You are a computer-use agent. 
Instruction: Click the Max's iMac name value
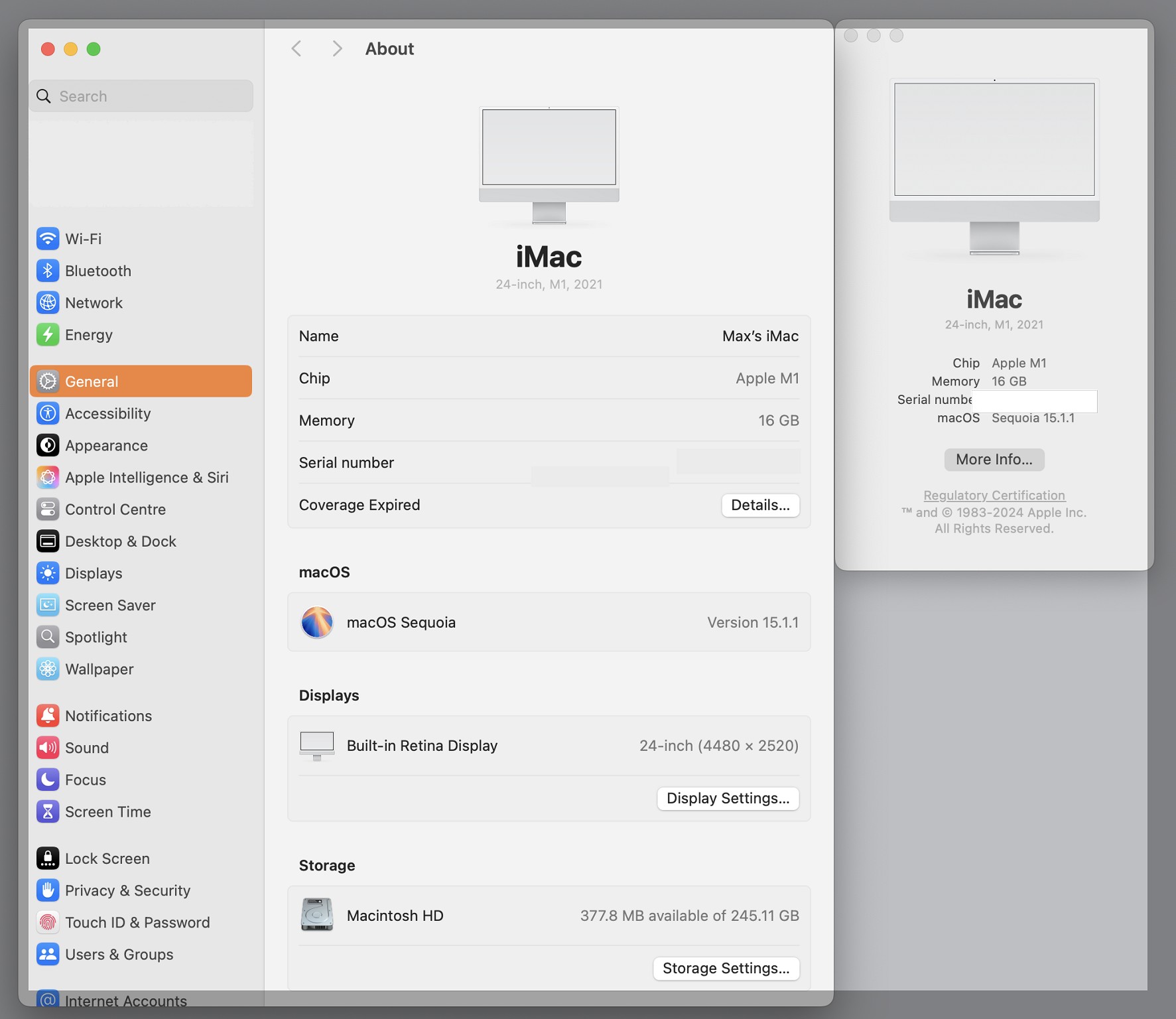pyautogui.click(x=760, y=336)
